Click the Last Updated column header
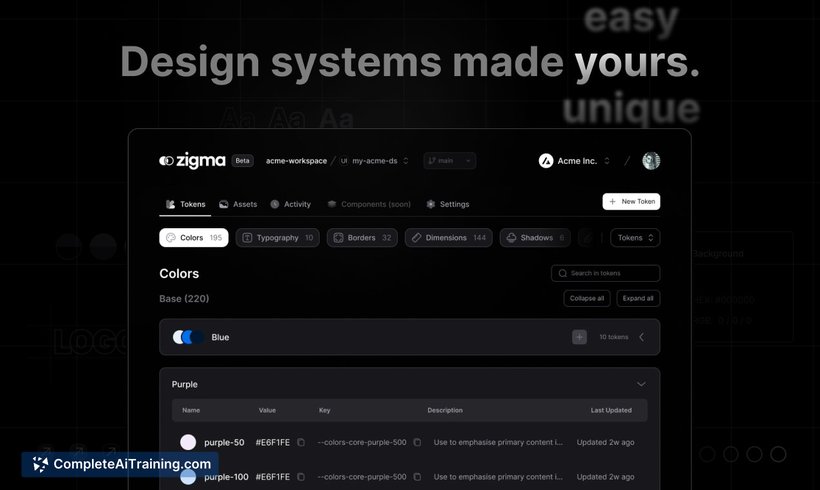The height and width of the screenshot is (490, 820). (x=611, y=410)
